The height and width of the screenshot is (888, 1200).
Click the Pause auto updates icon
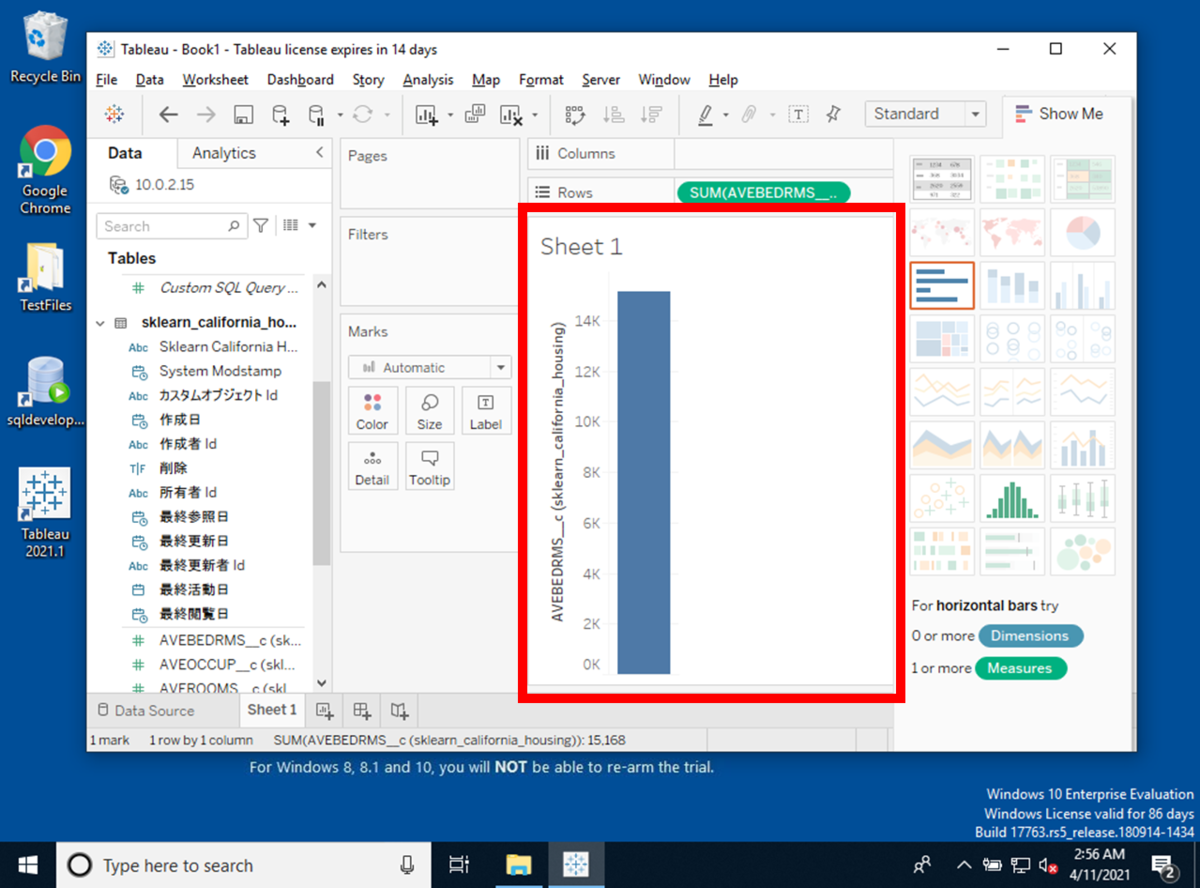316,115
